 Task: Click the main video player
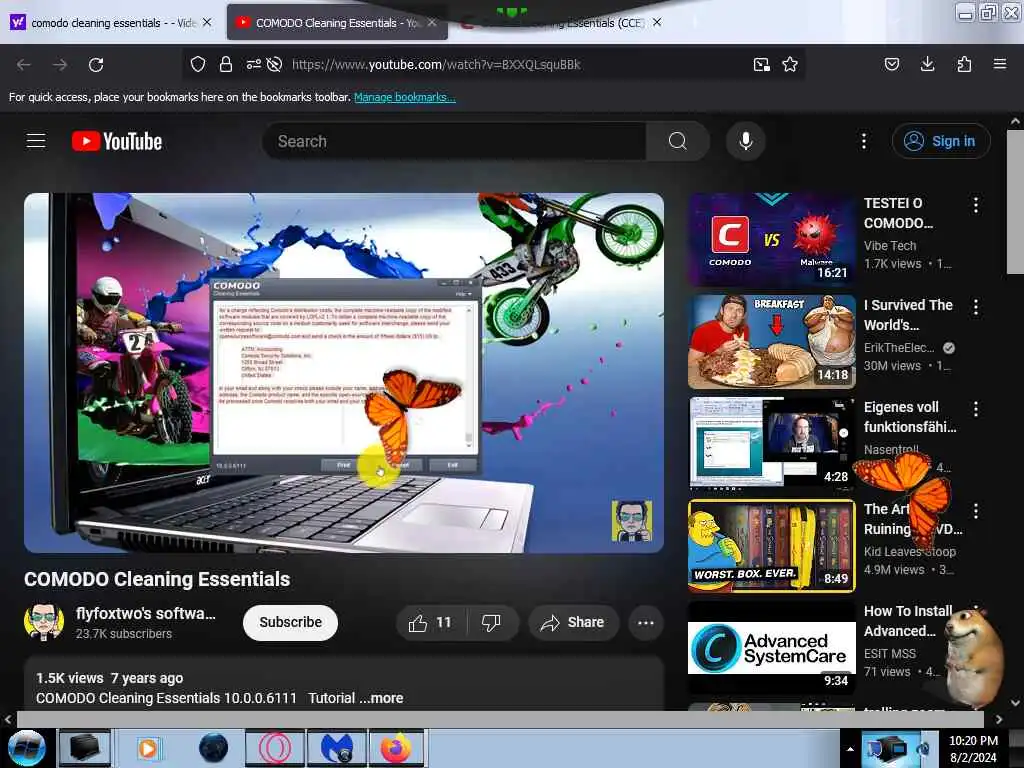[x=344, y=373]
